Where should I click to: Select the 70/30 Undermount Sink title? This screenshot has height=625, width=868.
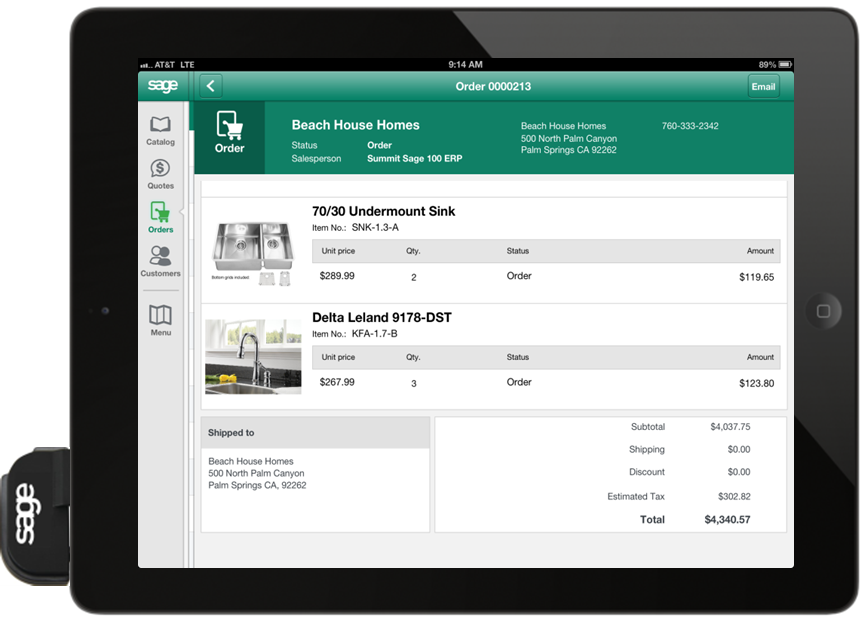[x=383, y=211]
